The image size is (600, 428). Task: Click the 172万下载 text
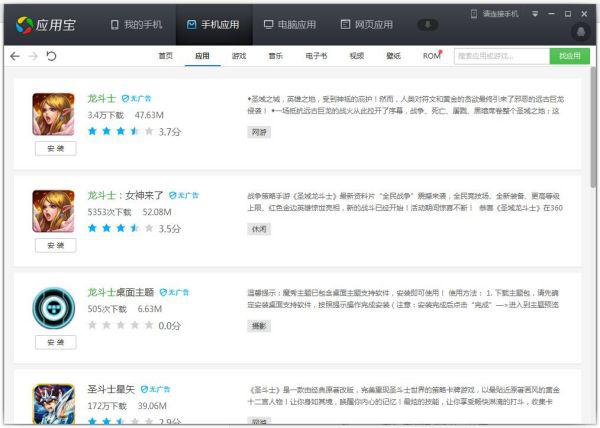click(107, 406)
